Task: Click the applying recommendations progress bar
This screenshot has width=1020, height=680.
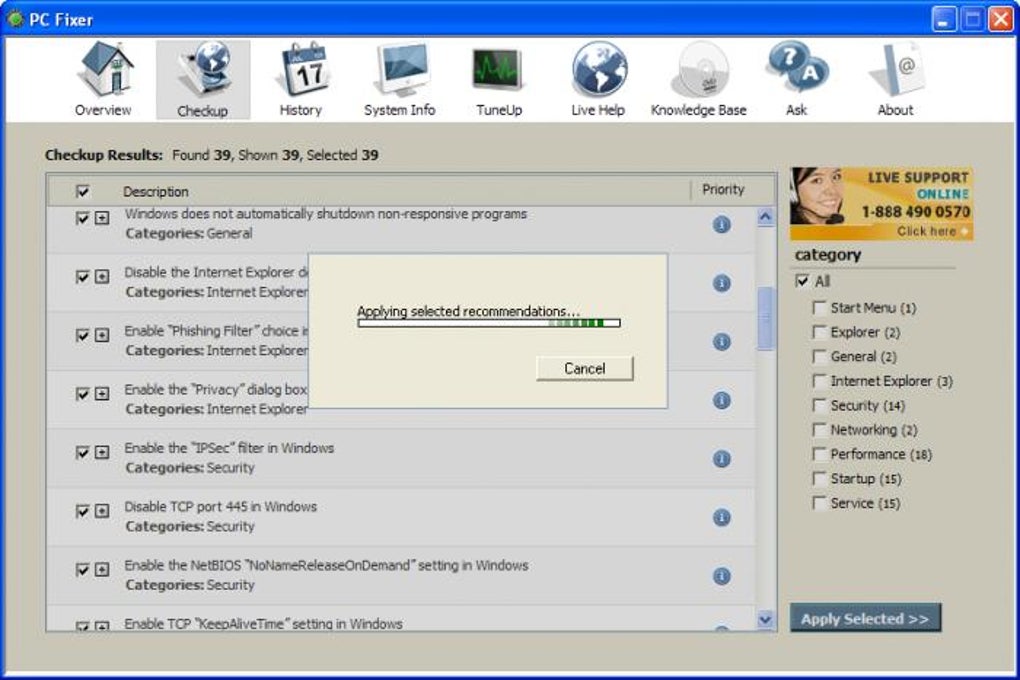Action: point(489,323)
